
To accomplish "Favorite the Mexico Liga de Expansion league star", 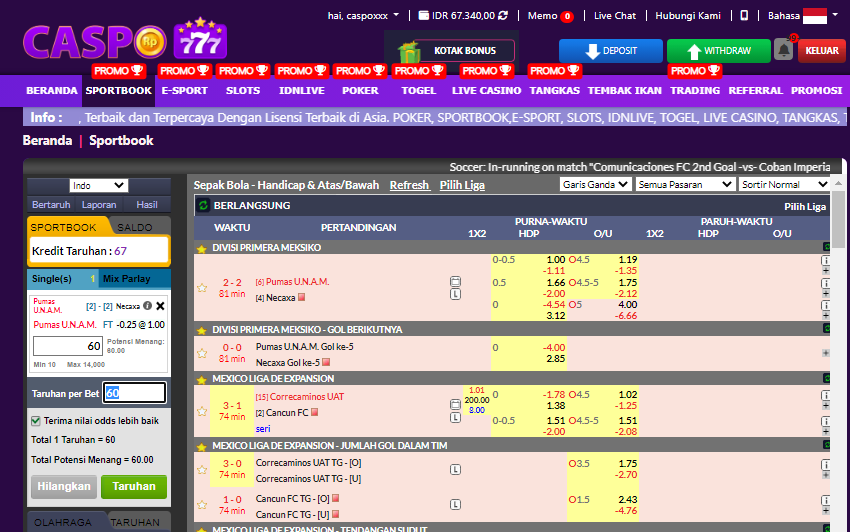I will 202,380.
